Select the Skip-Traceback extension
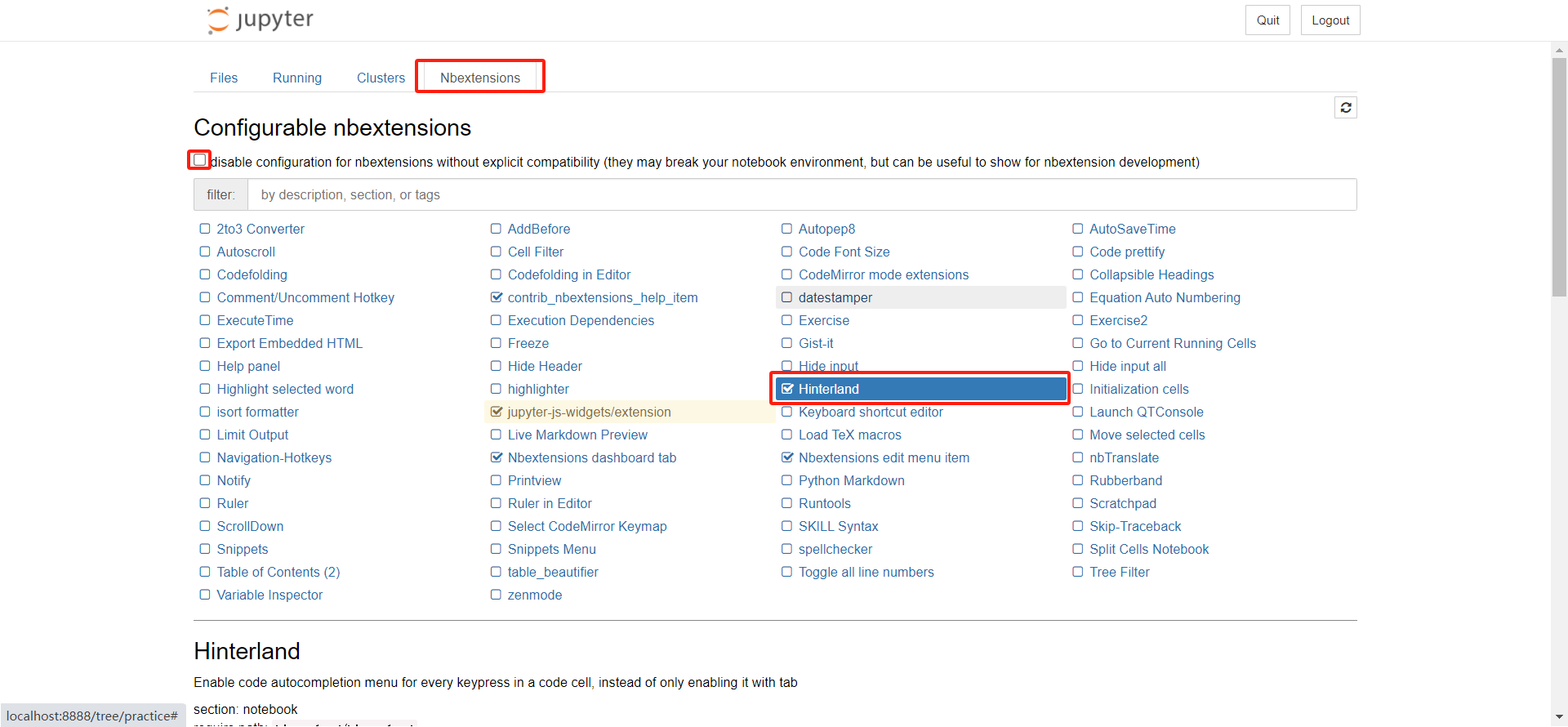1568x727 pixels. [x=1135, y=526]
